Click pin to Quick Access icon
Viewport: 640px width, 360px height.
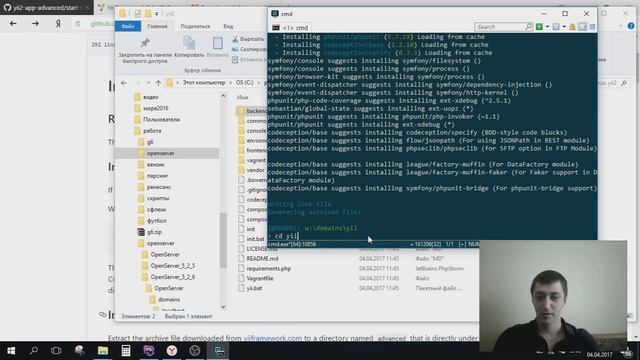coord(145,43)
